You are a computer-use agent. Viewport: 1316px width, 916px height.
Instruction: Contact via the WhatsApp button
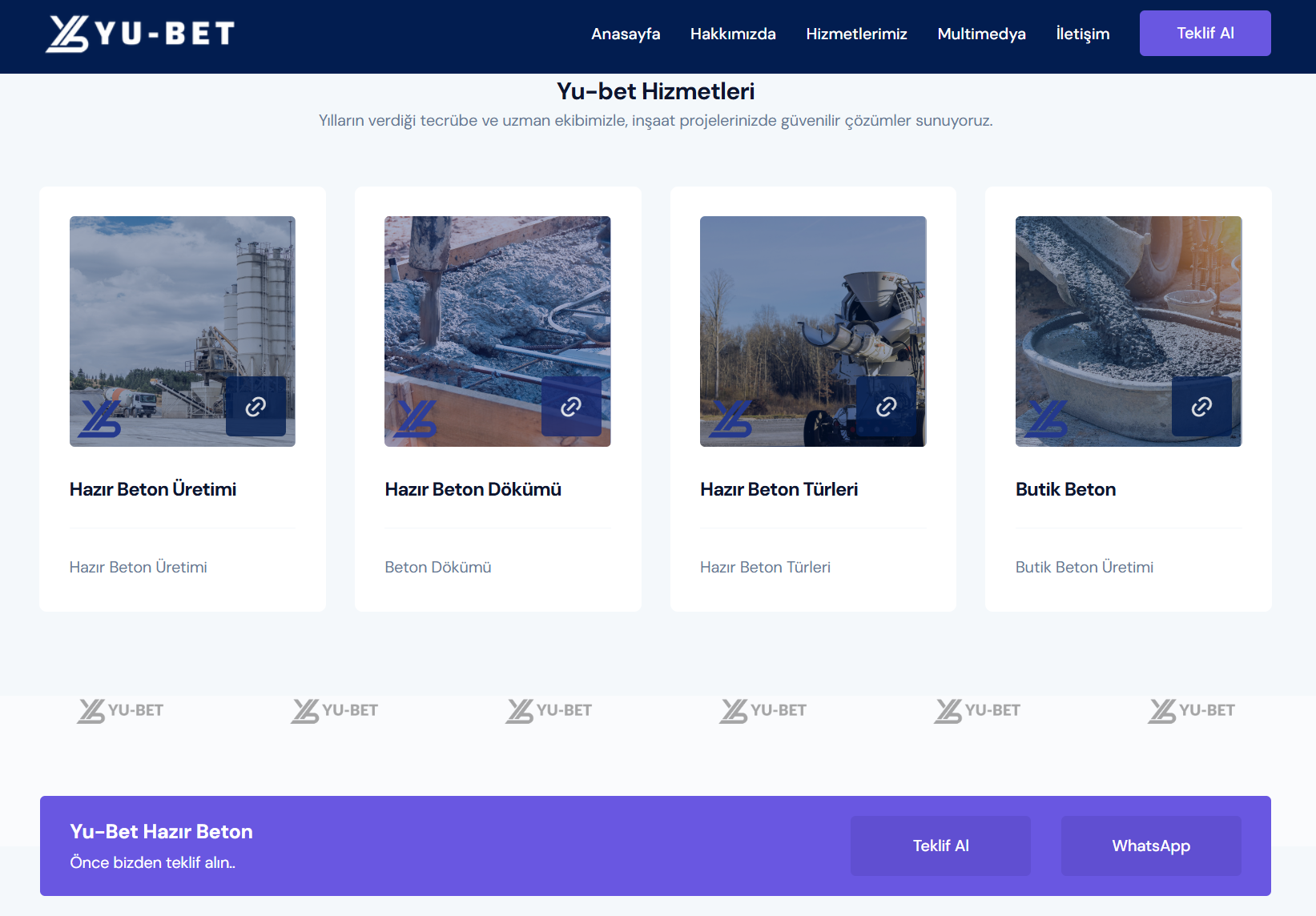coord(1150,846)
